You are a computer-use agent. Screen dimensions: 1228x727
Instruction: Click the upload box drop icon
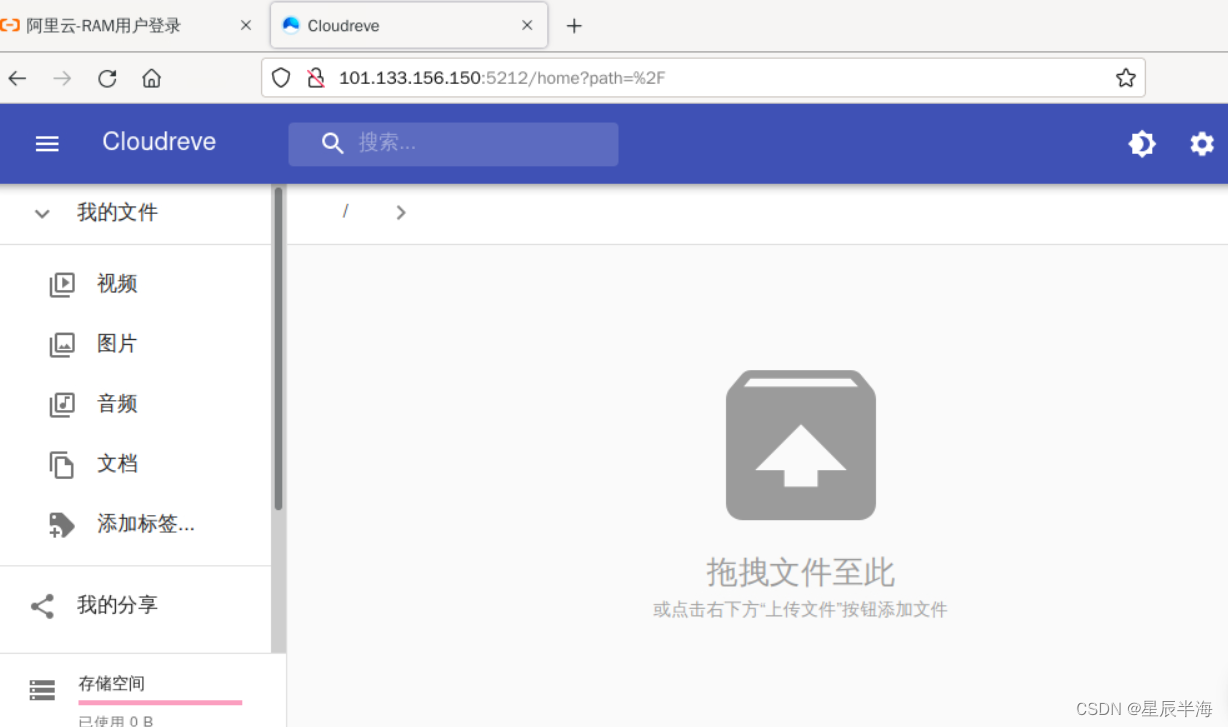tap(801, 445)
